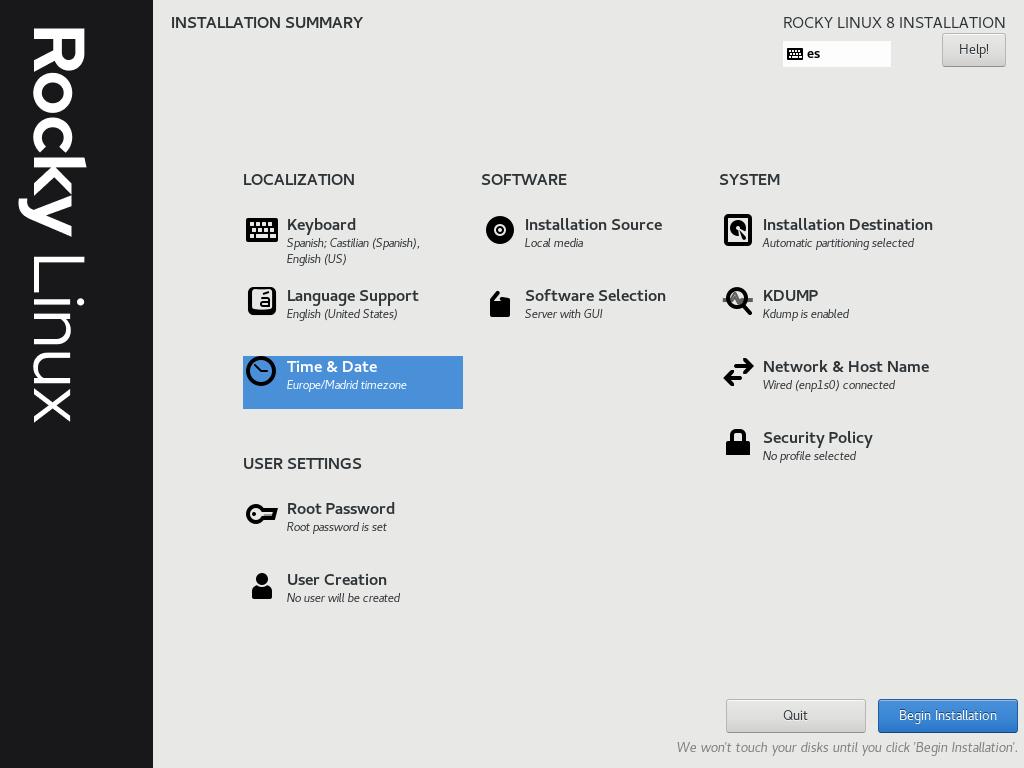Click 'Local media' status text
This screenshot has width=1024, height=768.
pos(554,243)
